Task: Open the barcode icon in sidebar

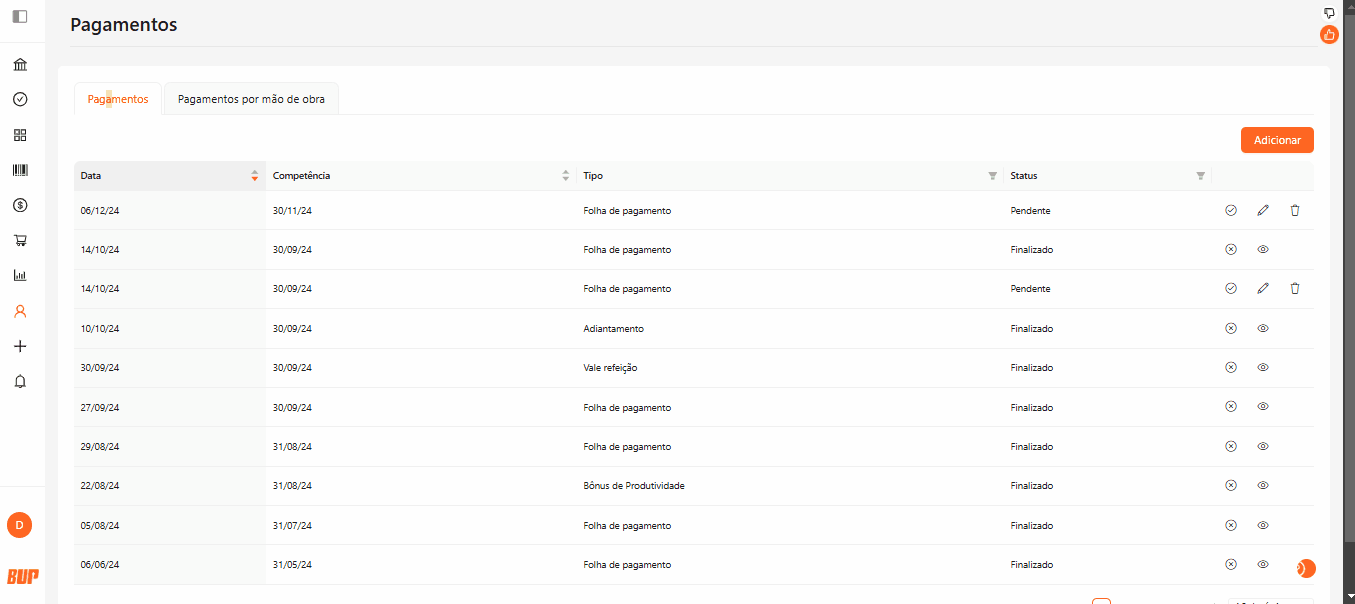Action: [20, 170]
